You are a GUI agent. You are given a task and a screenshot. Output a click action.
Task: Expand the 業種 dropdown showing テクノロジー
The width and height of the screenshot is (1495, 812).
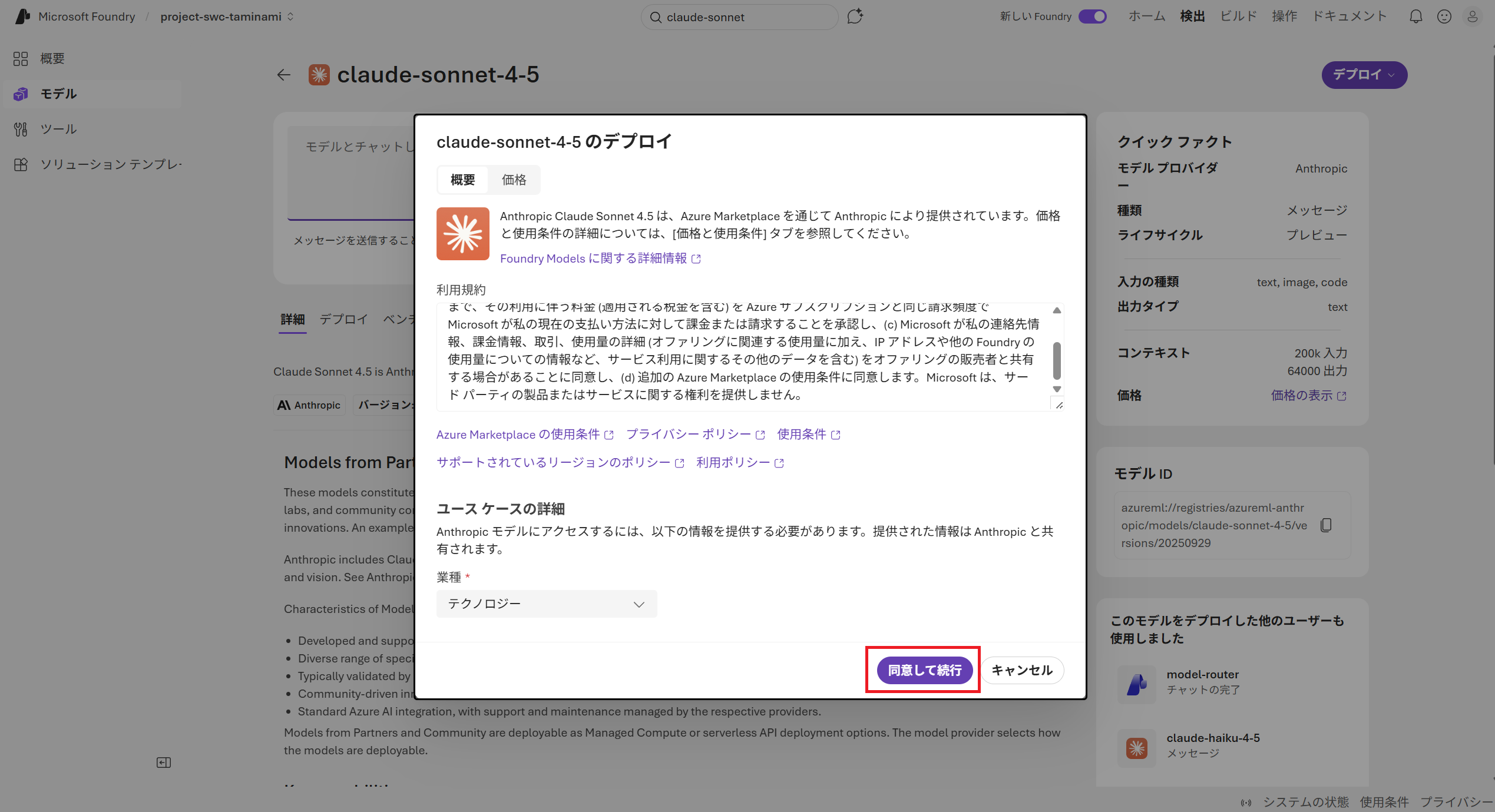[546, 604]
